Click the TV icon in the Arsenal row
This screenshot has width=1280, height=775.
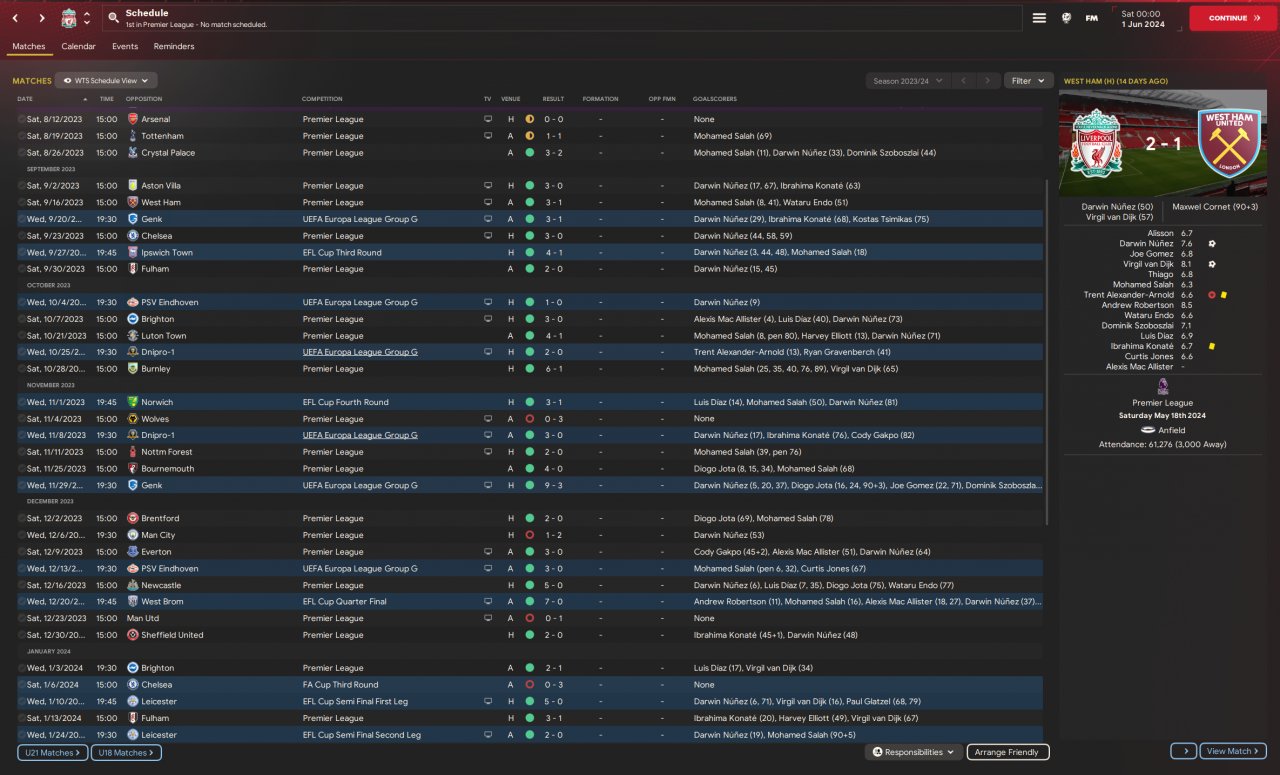488,119
